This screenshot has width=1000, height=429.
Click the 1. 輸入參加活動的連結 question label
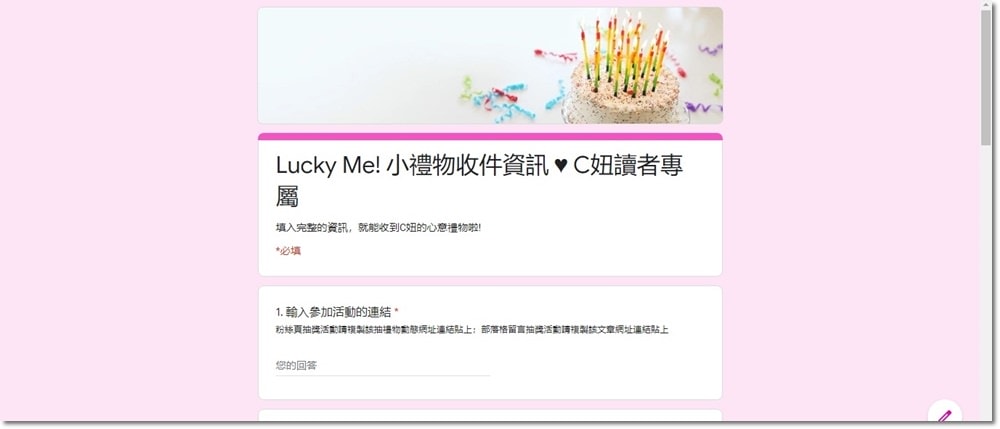tap(333, 312)
